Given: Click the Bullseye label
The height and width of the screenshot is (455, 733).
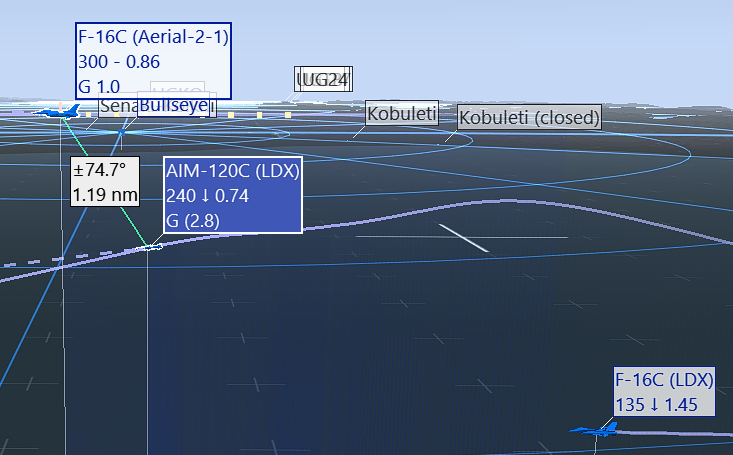Looking at the screenshot, I should pos(173,104).
